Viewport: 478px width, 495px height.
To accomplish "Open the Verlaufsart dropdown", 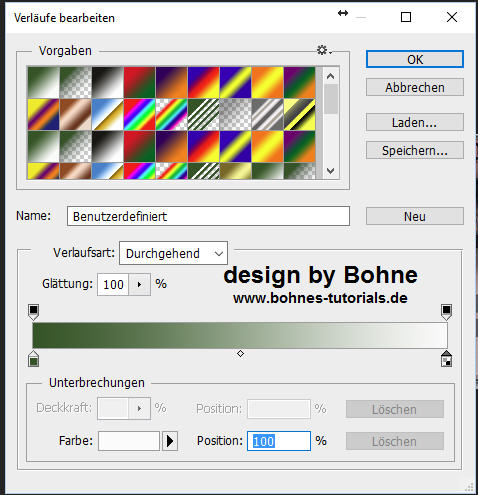I will [173, 253].
